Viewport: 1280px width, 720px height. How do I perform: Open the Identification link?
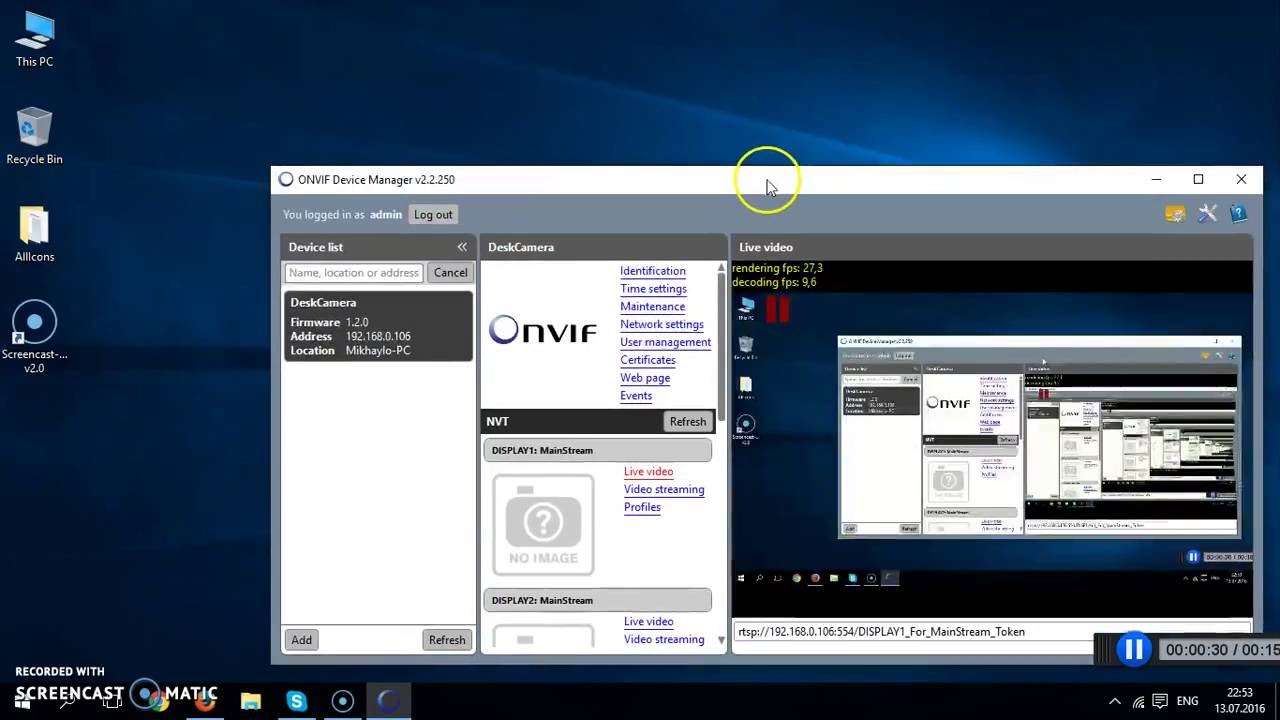(652, 271)
